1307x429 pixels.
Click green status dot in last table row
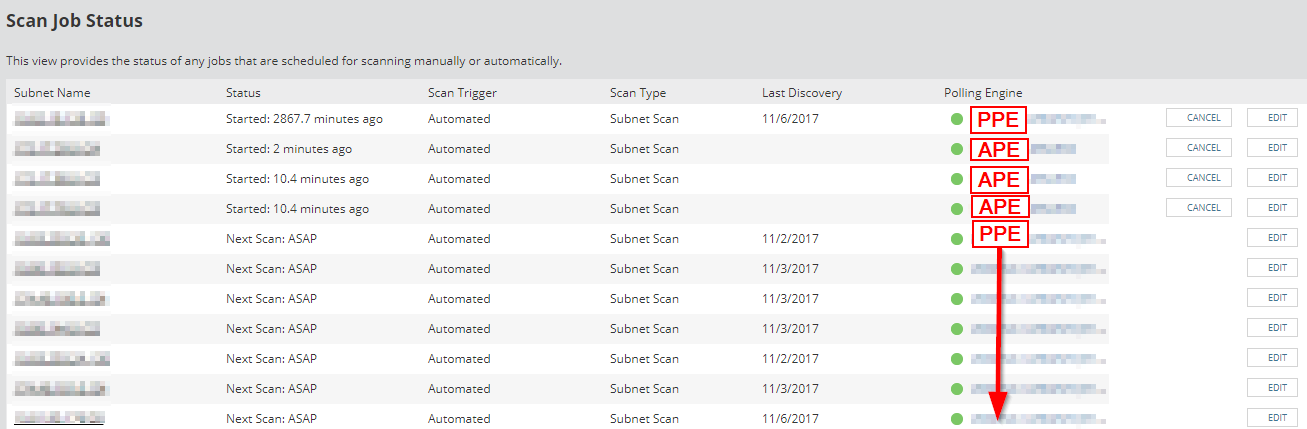point(957,420)
